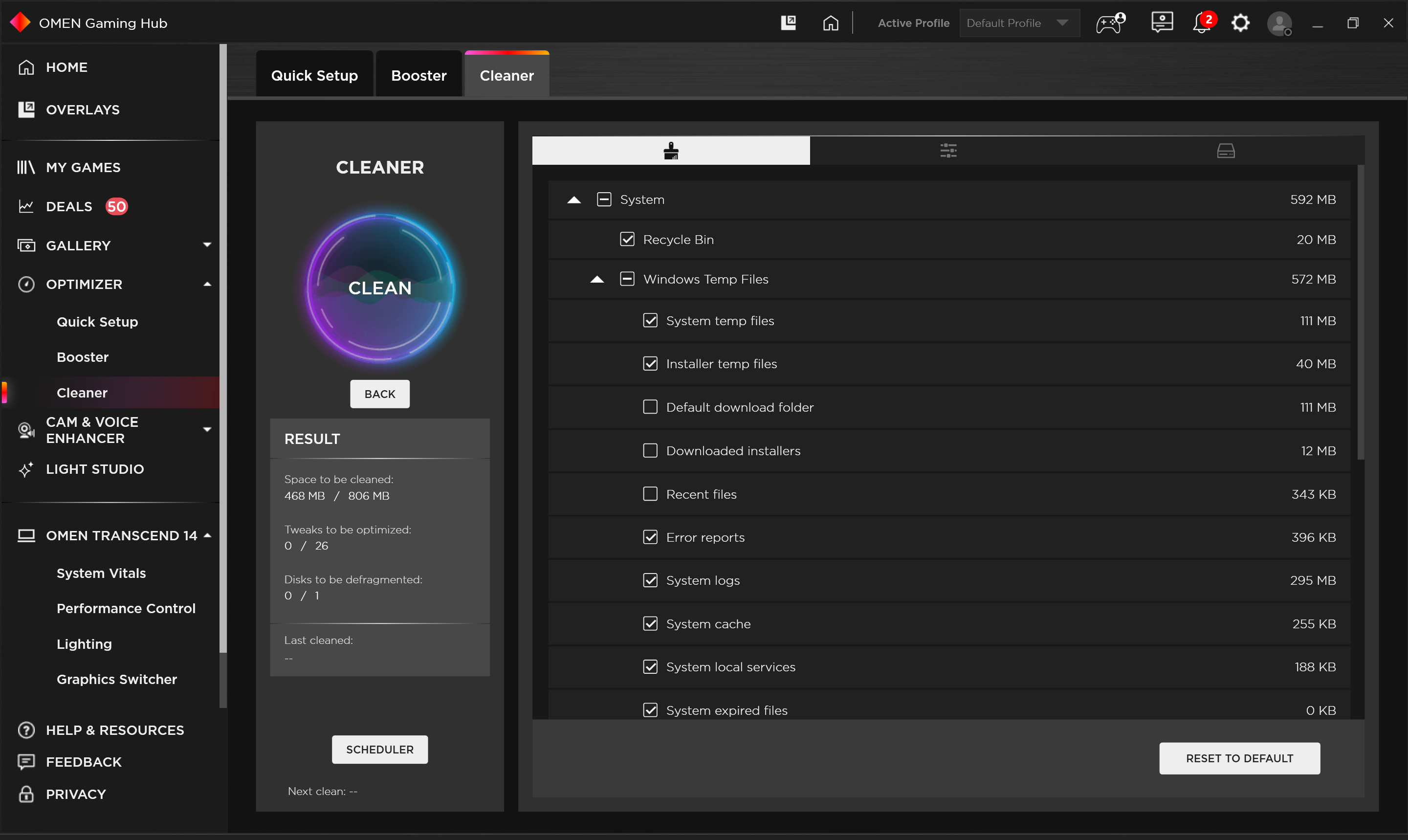Collapse OMEN TRANSCEND 14 section
Image resolution: width=1408 pixels, height=840 pixels.
click(207, 535)
